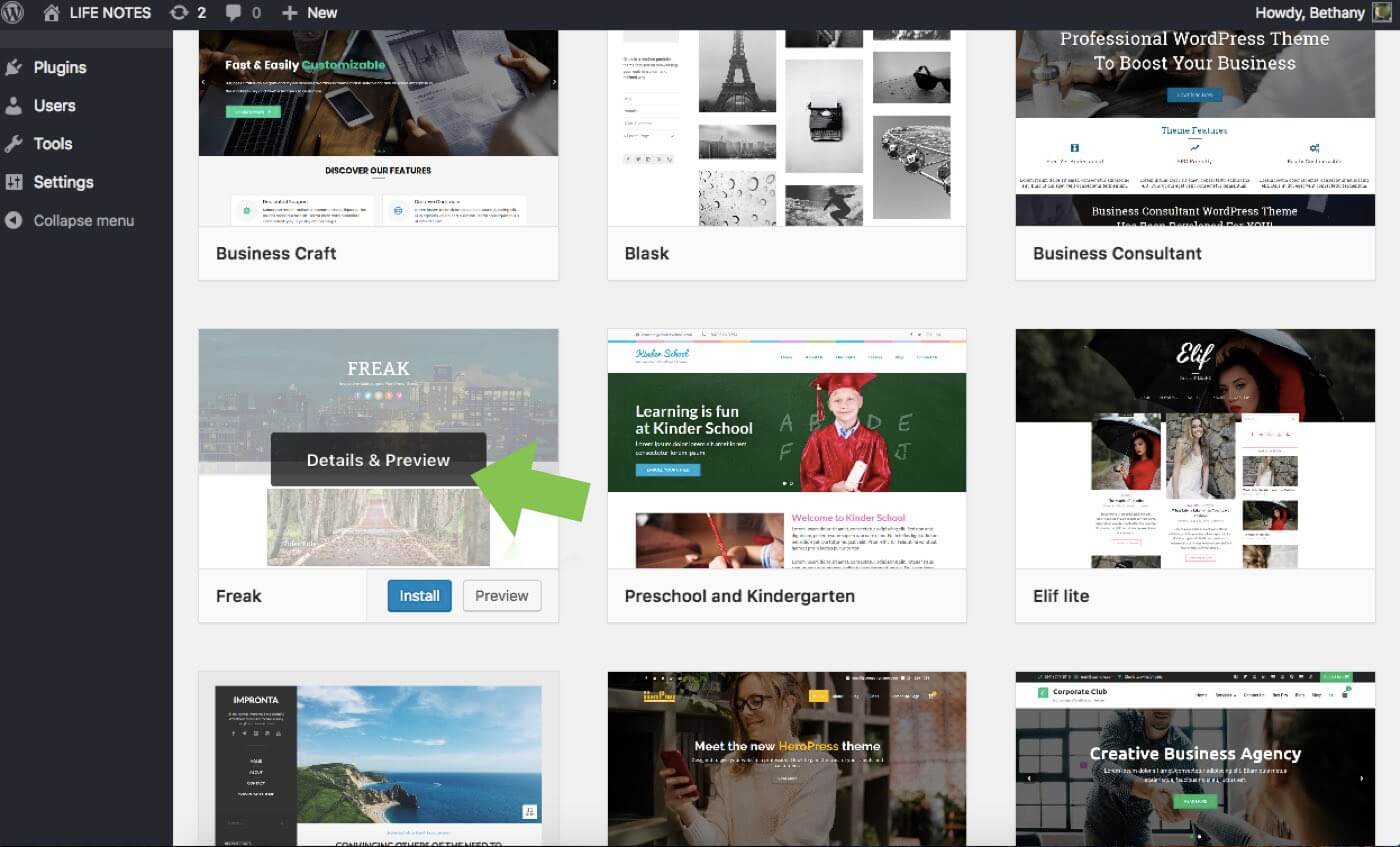
Task: Open the Plugins menu item
Action: click(60, 67)
